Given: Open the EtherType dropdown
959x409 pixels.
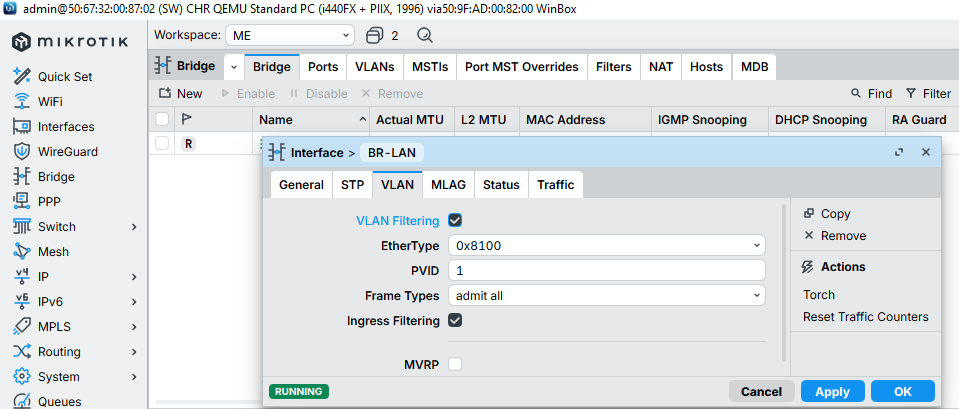Looking at the screenshot, I should click(x=606, y=246).
